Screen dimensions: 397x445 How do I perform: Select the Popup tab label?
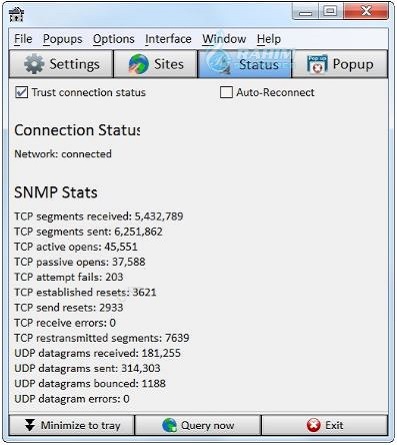tap(353, 64)
